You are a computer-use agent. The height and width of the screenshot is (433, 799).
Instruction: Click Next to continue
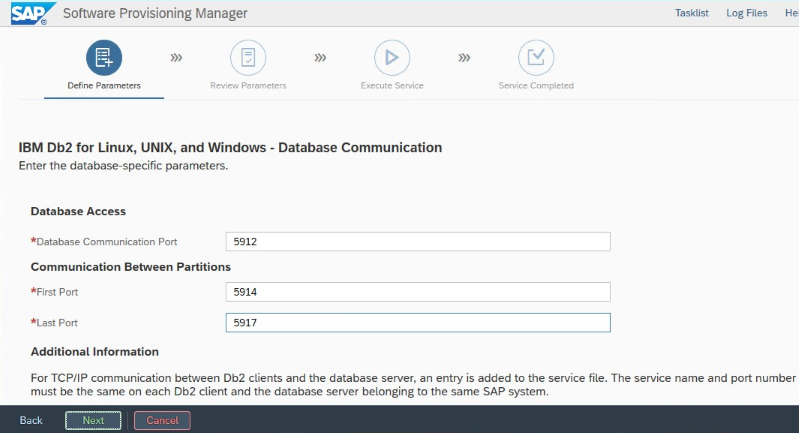[93, 420]
